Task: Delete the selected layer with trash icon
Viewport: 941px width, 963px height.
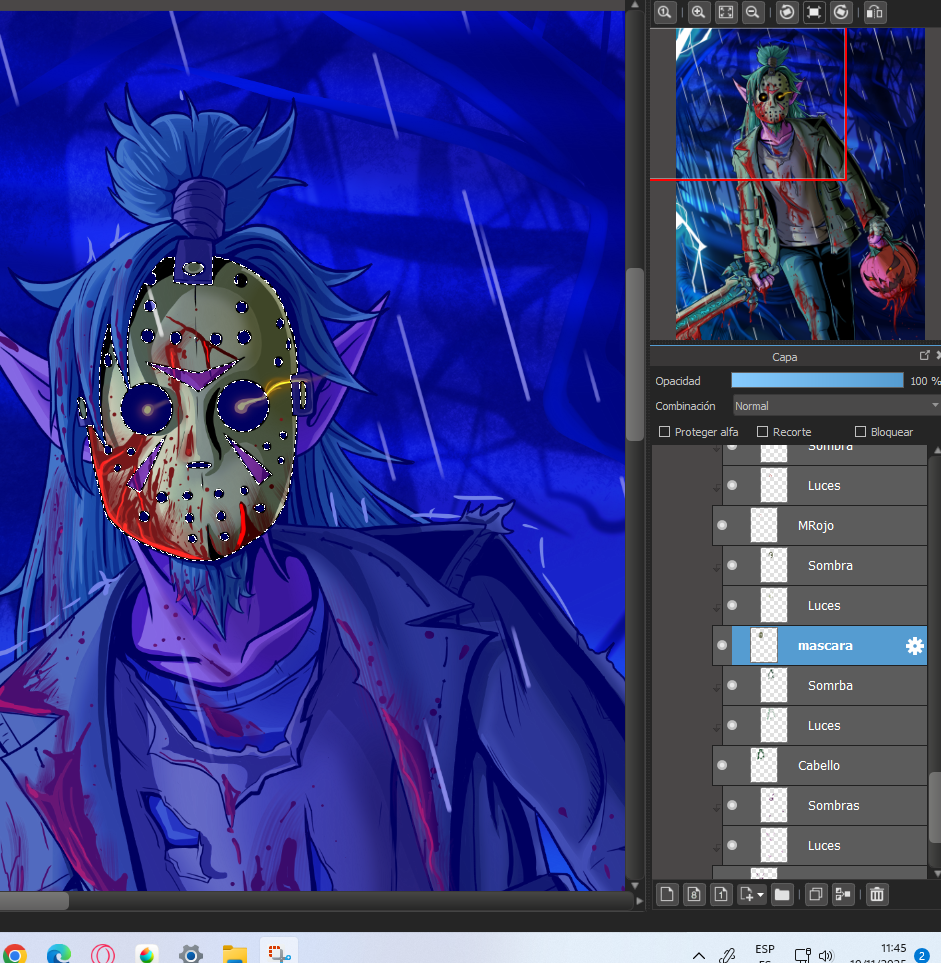Action: coord(877,894)
